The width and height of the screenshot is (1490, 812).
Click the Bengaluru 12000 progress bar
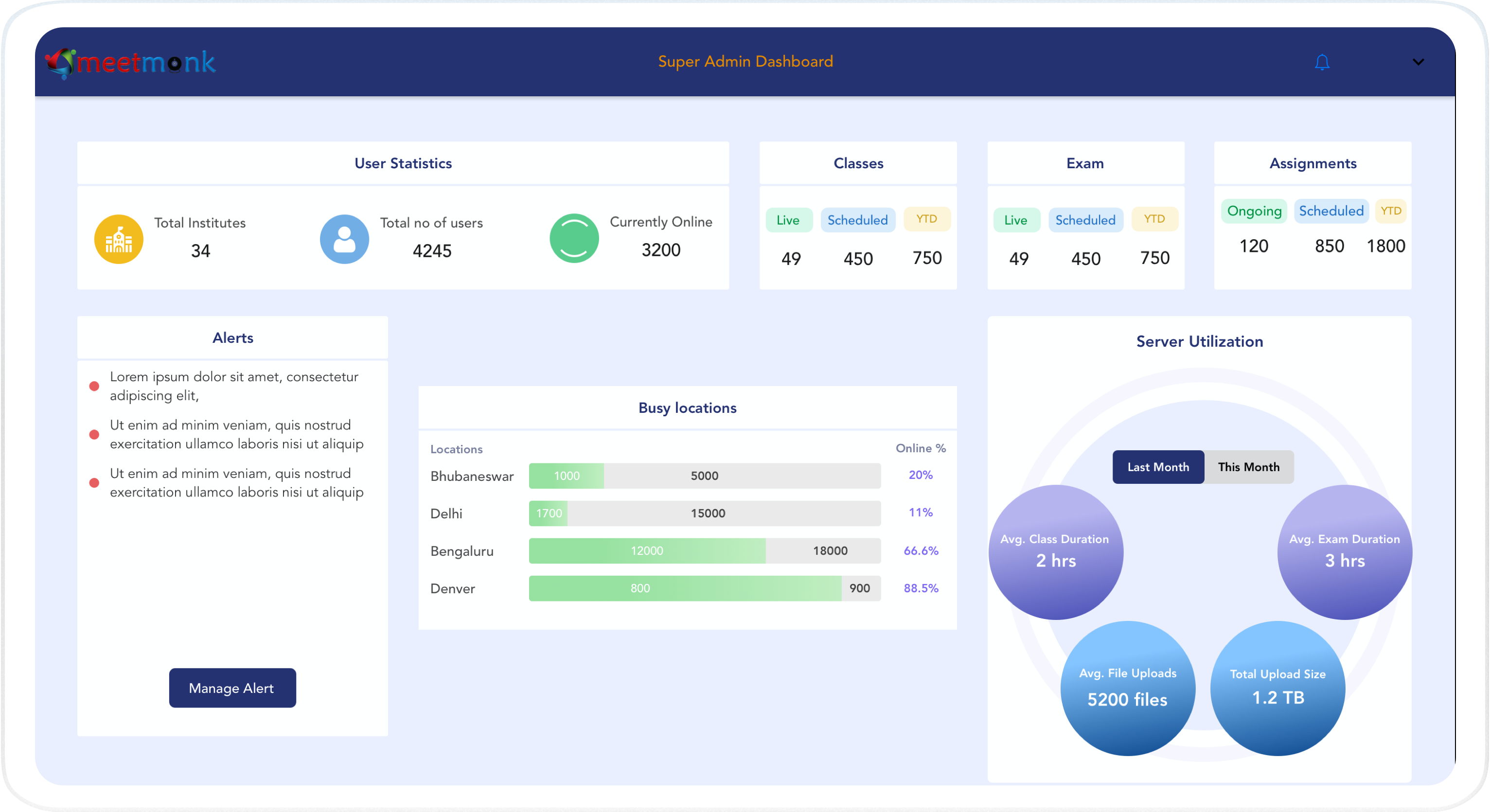pos(647,550)
